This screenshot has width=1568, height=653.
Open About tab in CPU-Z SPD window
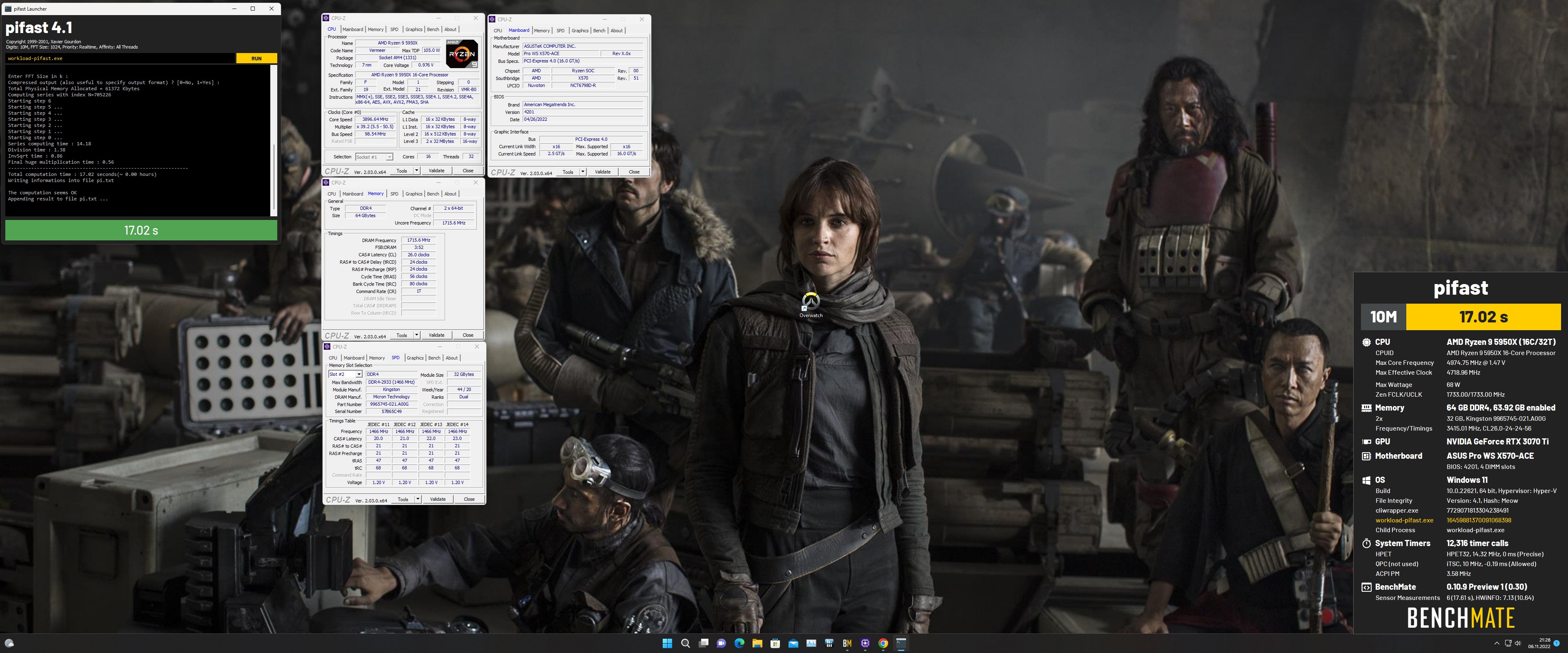[452, 358]
